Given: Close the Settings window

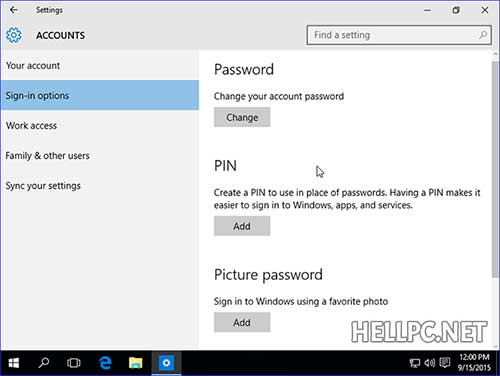Looking at the screenshot, I should coord(485,10).
